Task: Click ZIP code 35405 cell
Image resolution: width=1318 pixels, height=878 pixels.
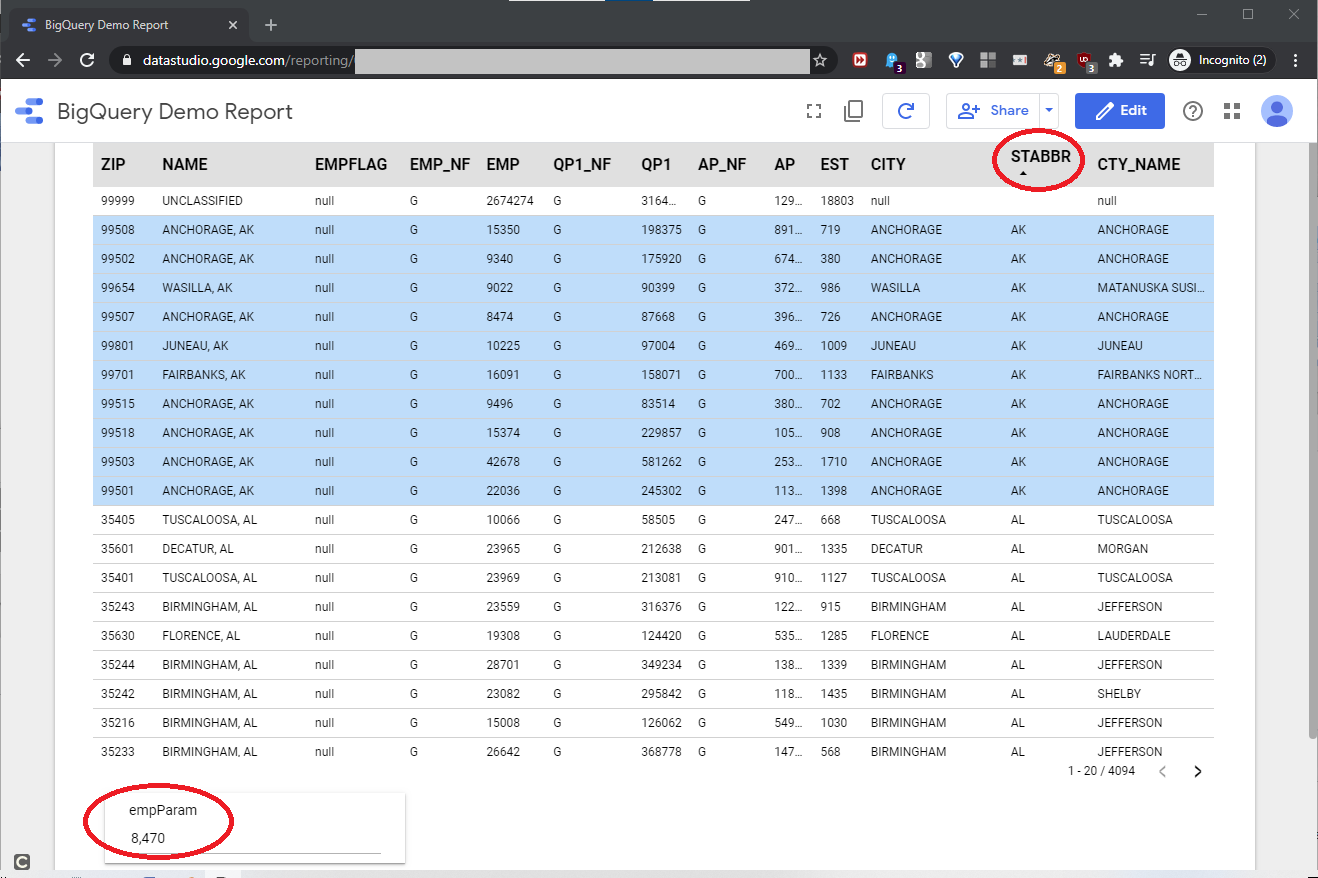Action: (116, 520)
